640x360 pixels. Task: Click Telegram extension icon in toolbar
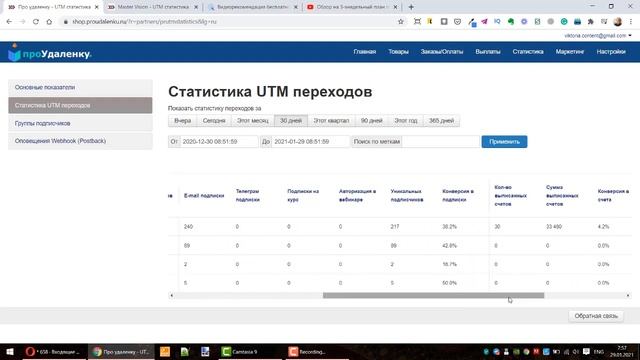coord(484,22)
